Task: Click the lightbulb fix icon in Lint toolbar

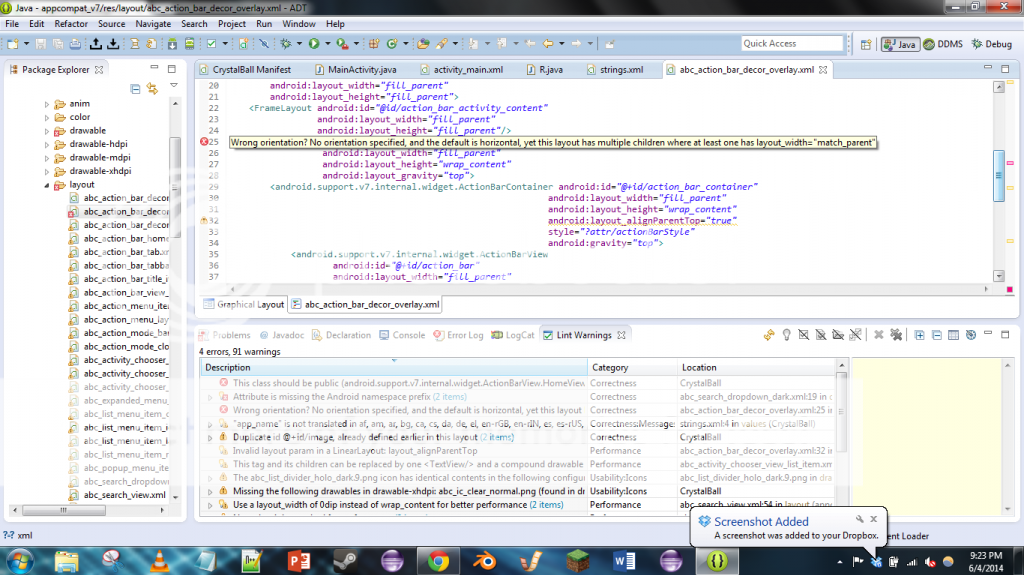Action: tap(787, 335)
